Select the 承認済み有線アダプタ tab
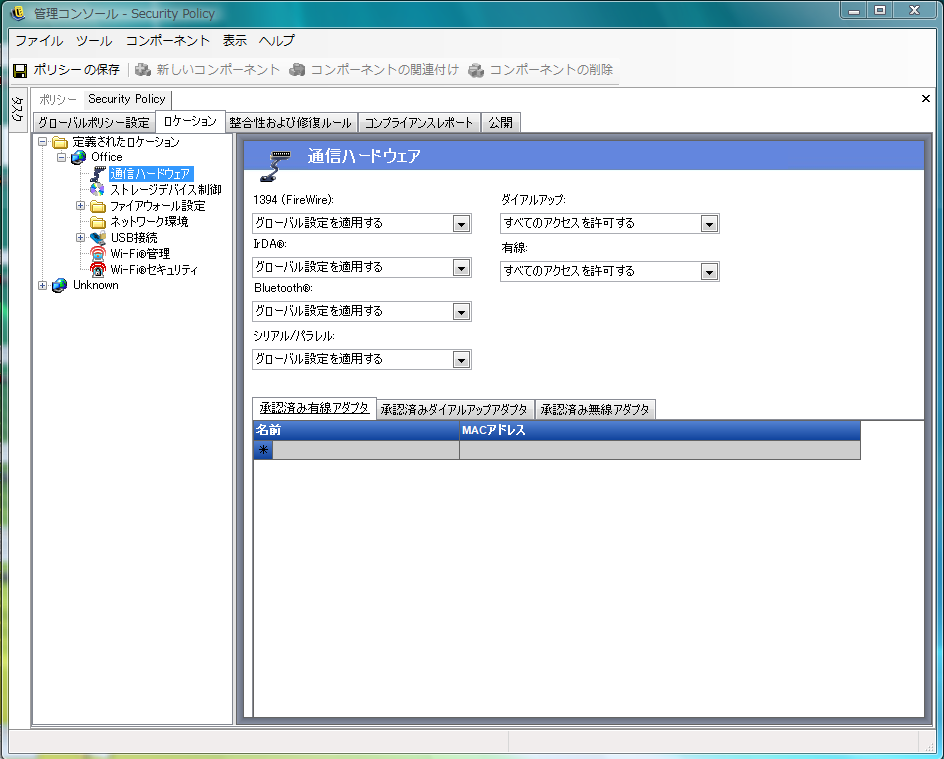The height and width of the screenshot is (759, 944). point(314,408)
